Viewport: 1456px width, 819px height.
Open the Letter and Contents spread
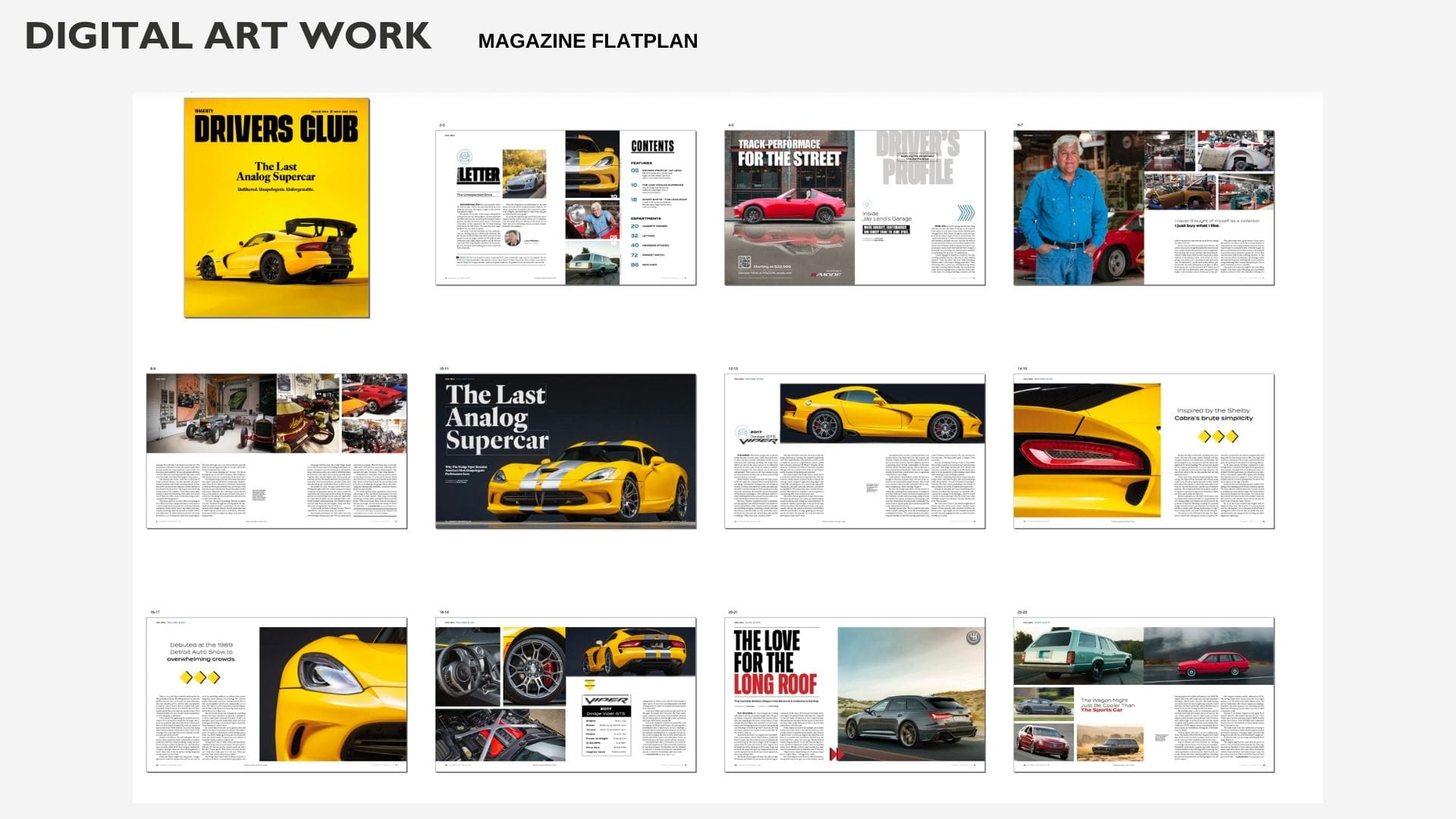coord(565,207)
